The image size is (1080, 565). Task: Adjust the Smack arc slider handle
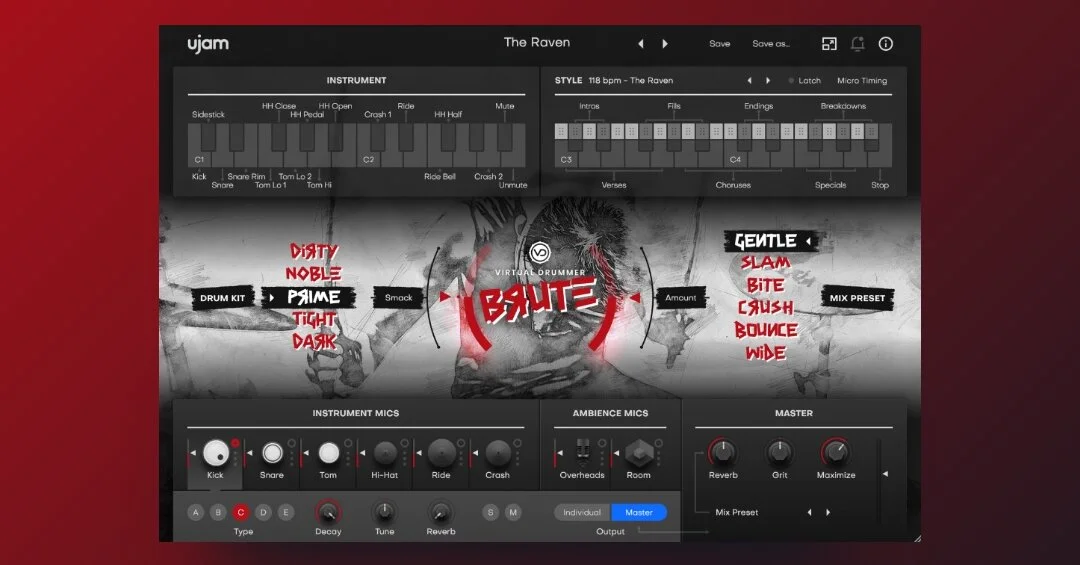point(445,297)
